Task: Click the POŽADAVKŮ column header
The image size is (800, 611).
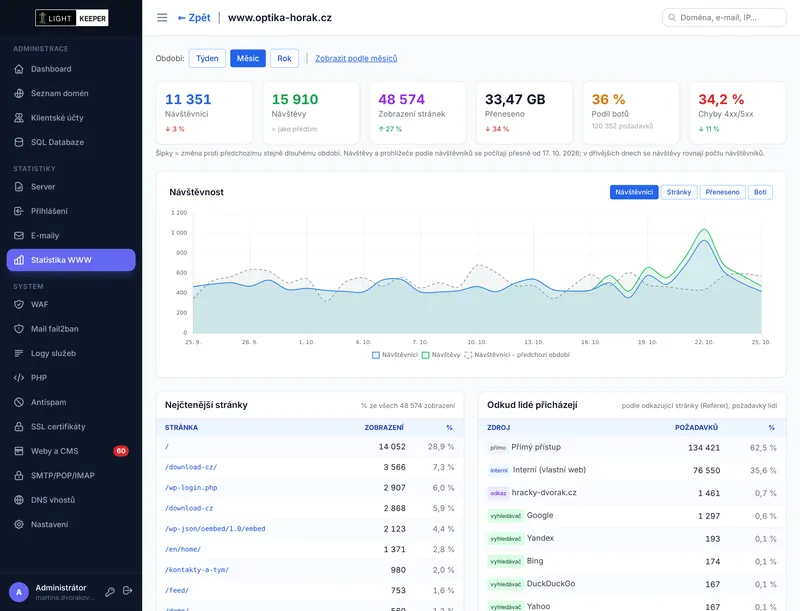Action: 696,427
